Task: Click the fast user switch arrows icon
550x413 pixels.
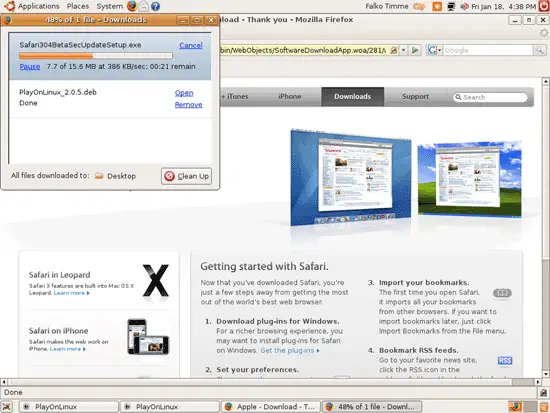Action: tap(419, 6)
